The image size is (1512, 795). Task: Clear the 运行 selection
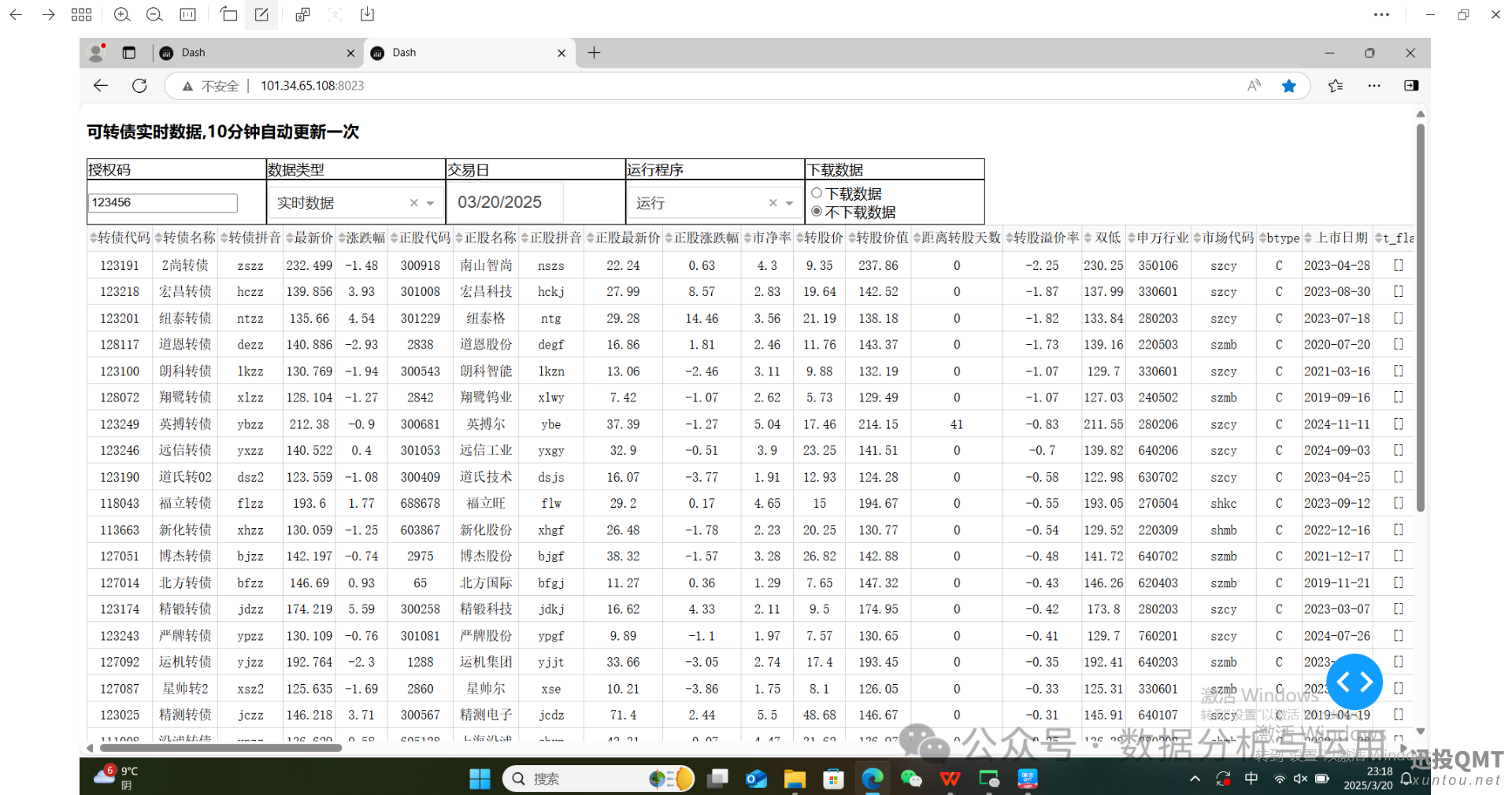click(x=773, y=203)
